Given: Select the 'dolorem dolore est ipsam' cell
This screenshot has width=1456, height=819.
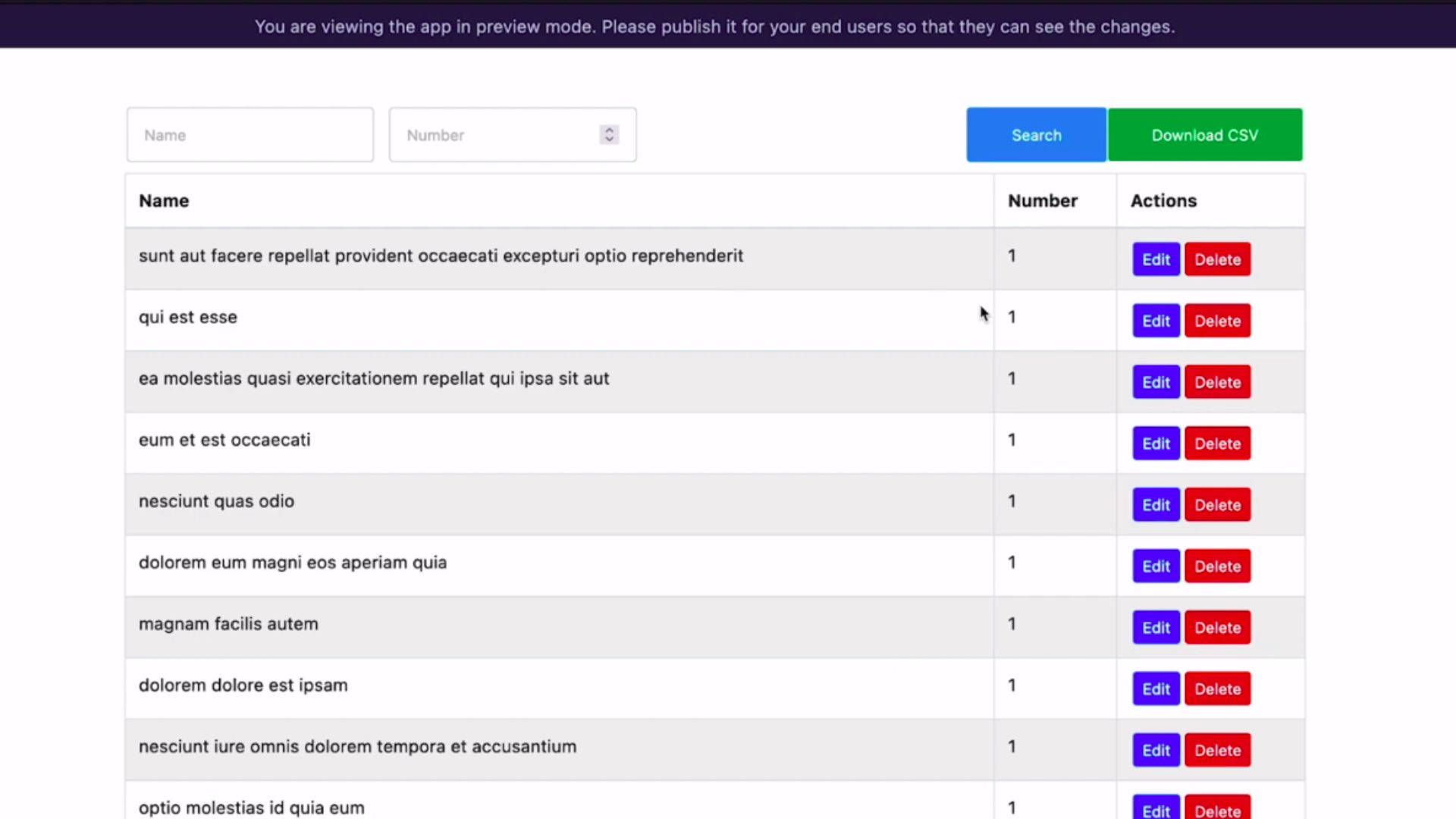Looking at the screenshot, I should click(x=560, y=689).
